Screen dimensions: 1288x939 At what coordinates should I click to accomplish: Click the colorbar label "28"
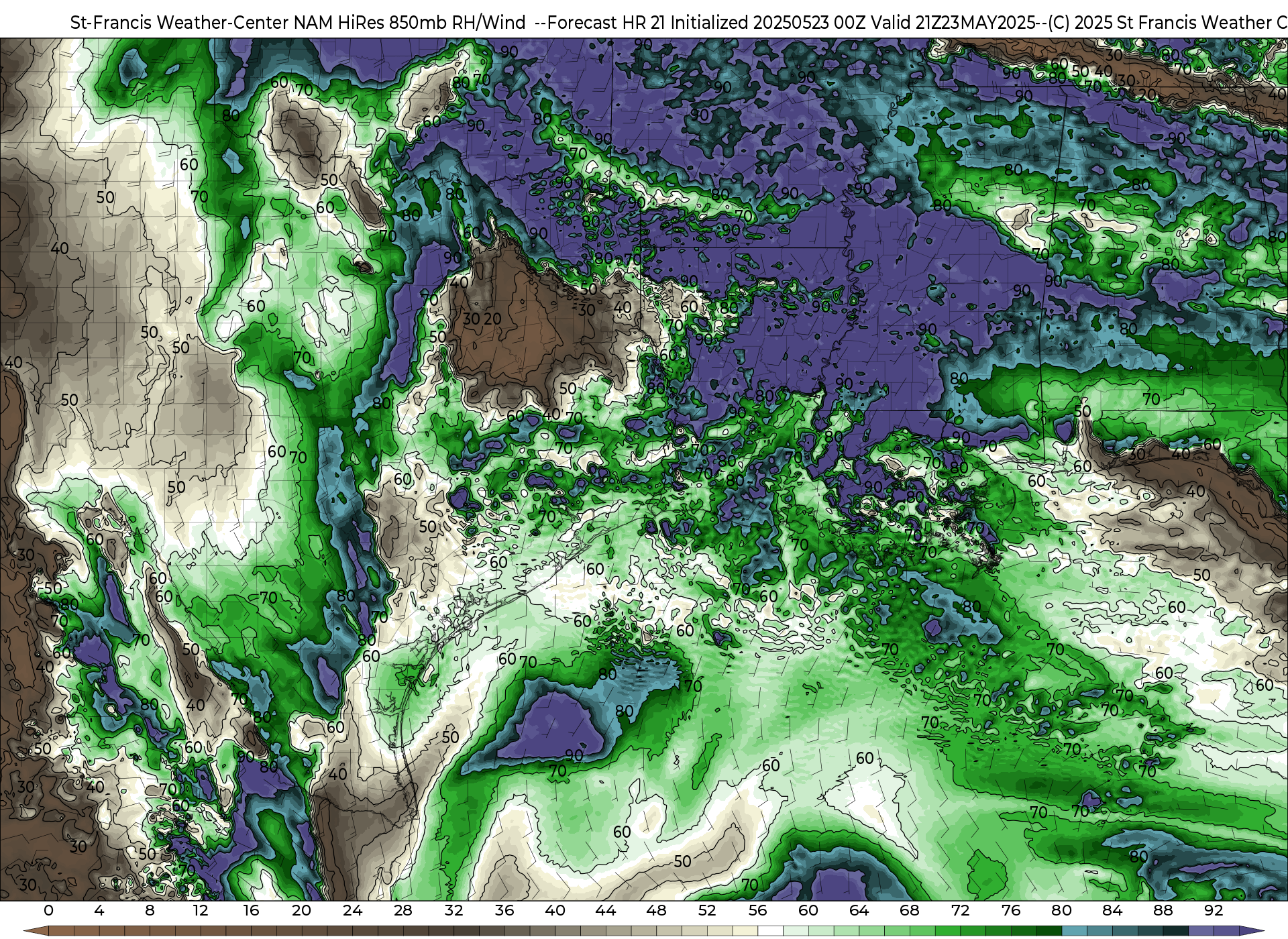click(x=403, y=910)
